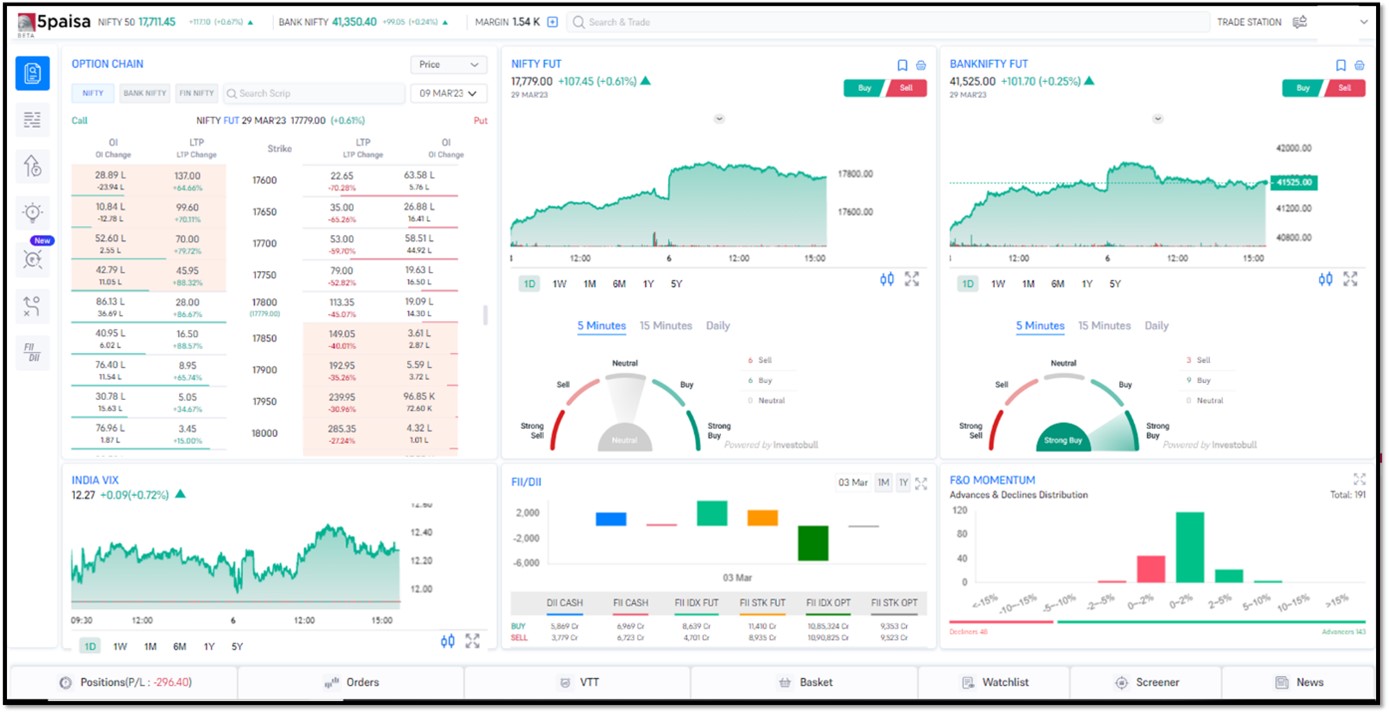Image resolution: width=1389 pixels, height=713 pixels.
Task: Switch India VIX chart to candlestick view
Action: point(448,641)
